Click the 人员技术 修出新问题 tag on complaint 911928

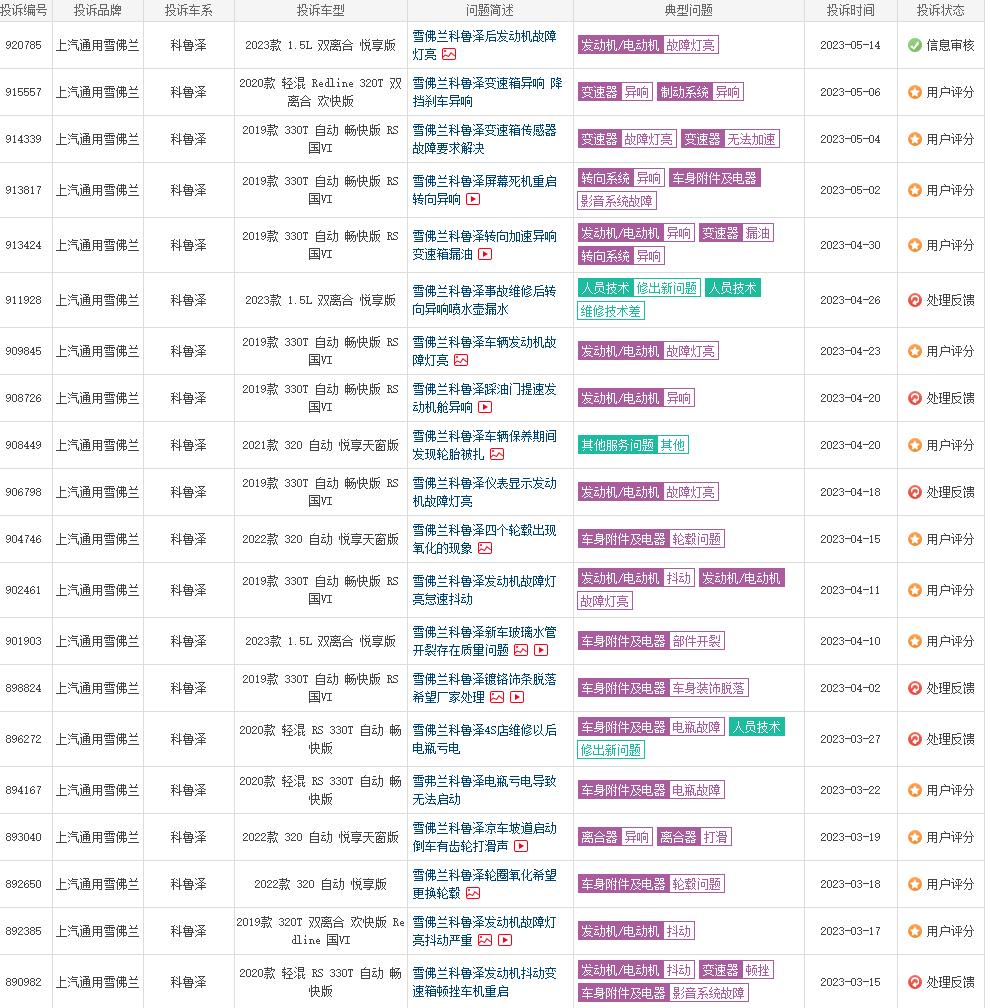pos(638,287)
